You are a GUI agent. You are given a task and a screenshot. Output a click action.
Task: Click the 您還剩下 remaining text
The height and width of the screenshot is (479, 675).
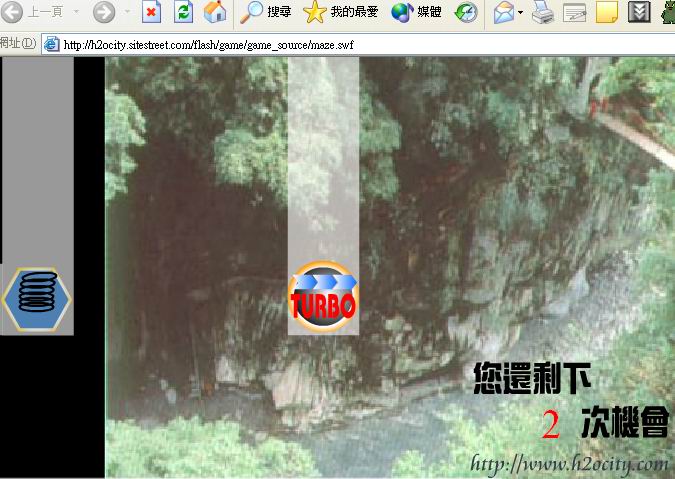tap(532, 378)
